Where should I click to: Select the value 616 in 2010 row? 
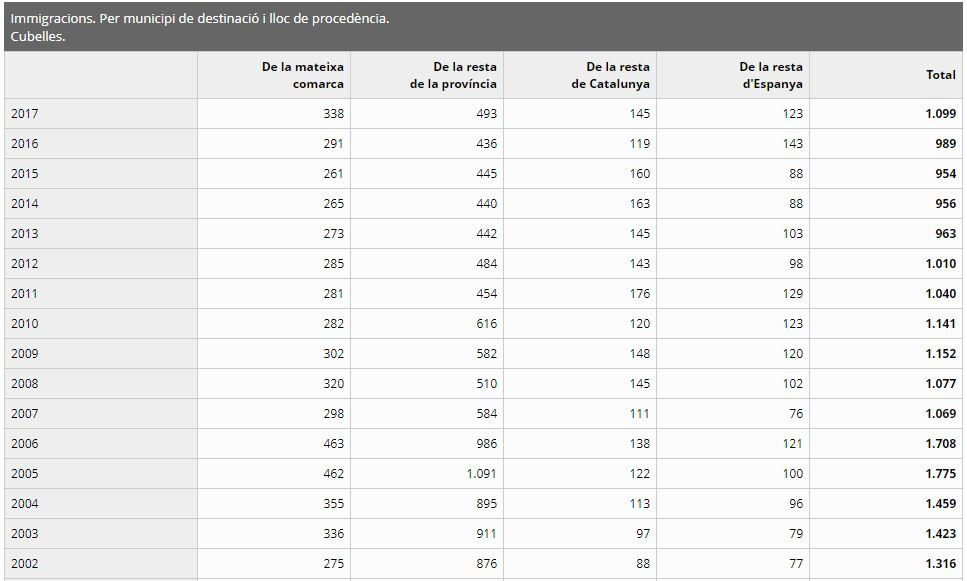[487, 324]
